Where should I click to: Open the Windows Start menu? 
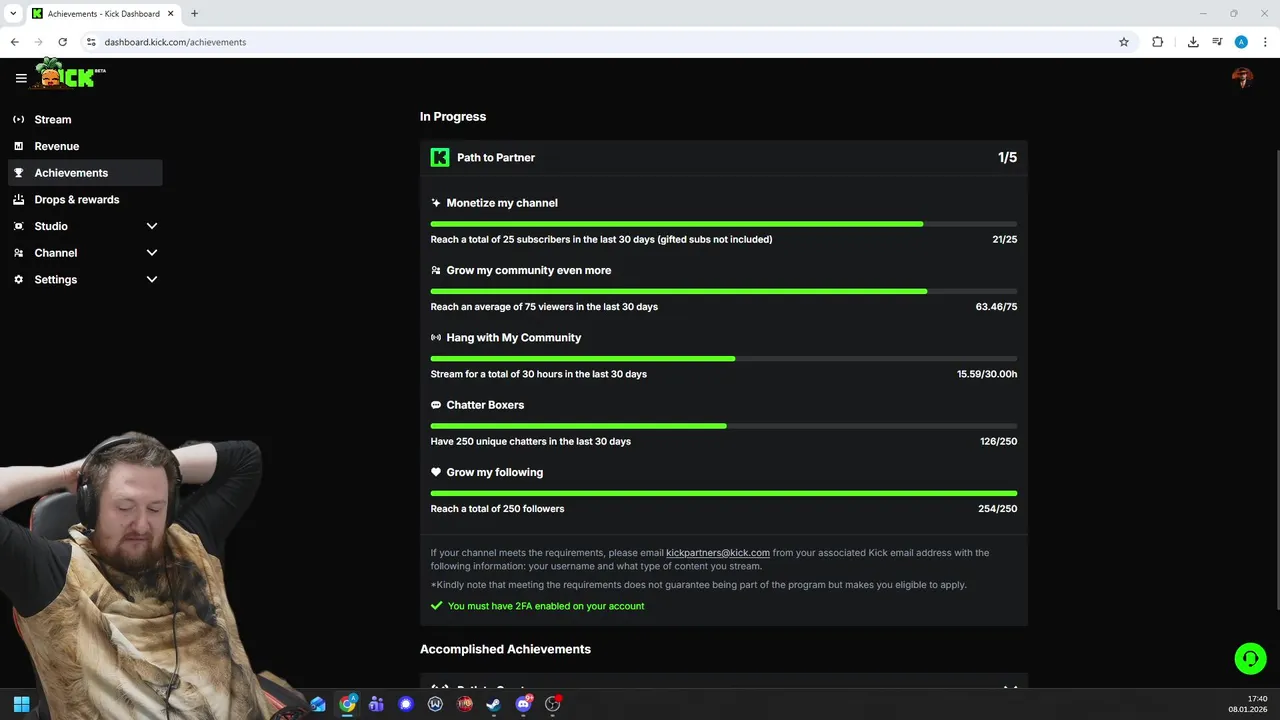21,704
